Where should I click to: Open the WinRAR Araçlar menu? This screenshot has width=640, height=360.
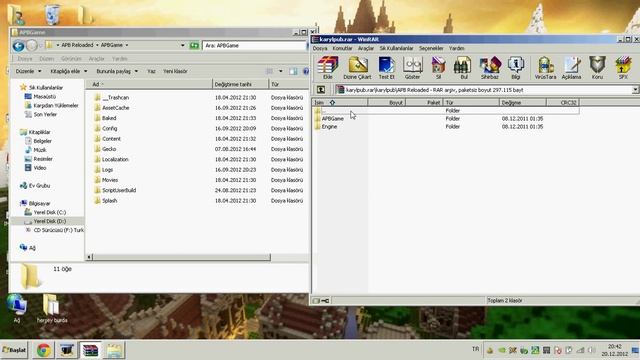366,48
